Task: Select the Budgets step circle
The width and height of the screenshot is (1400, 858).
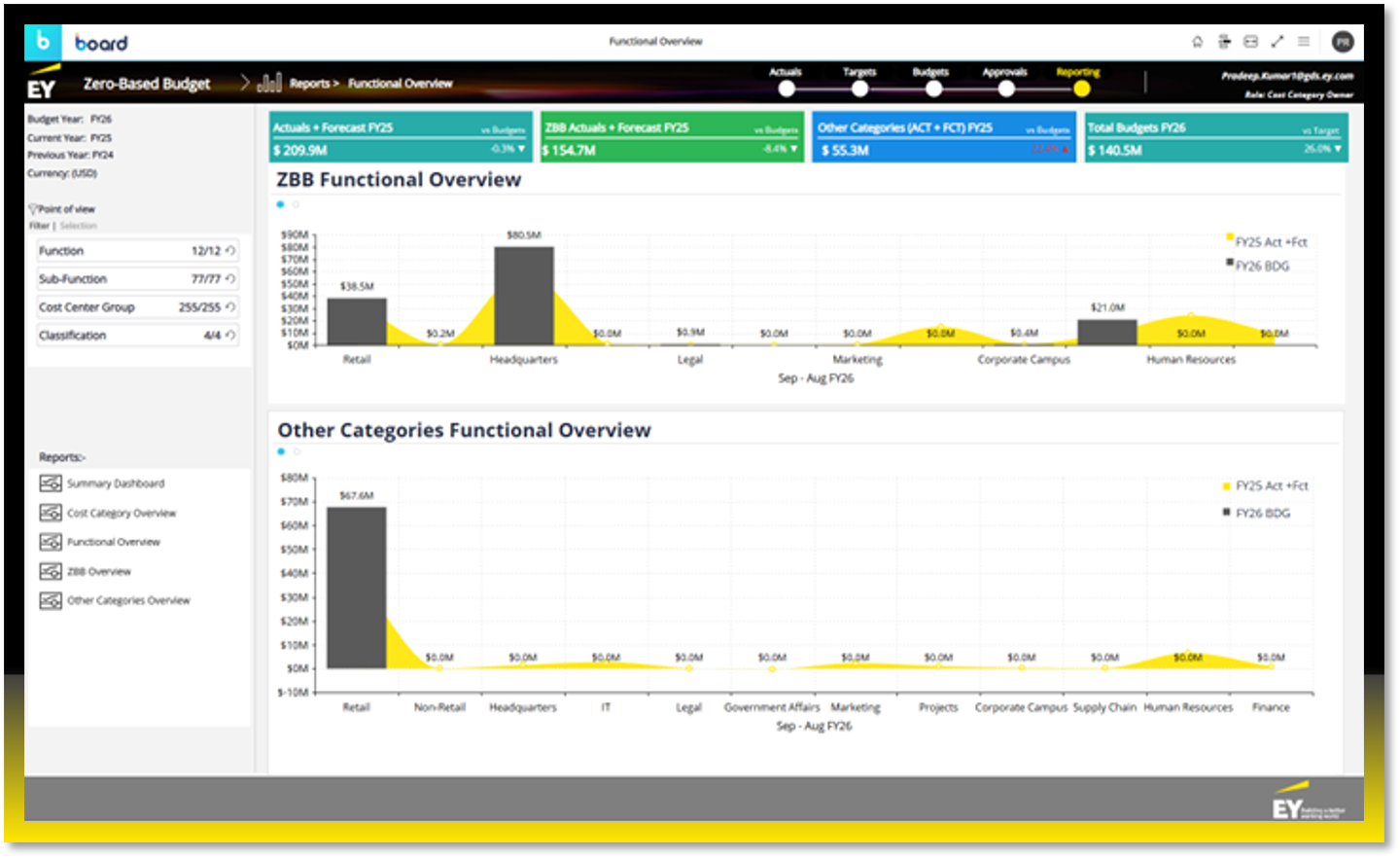Action: coord(933,89)
